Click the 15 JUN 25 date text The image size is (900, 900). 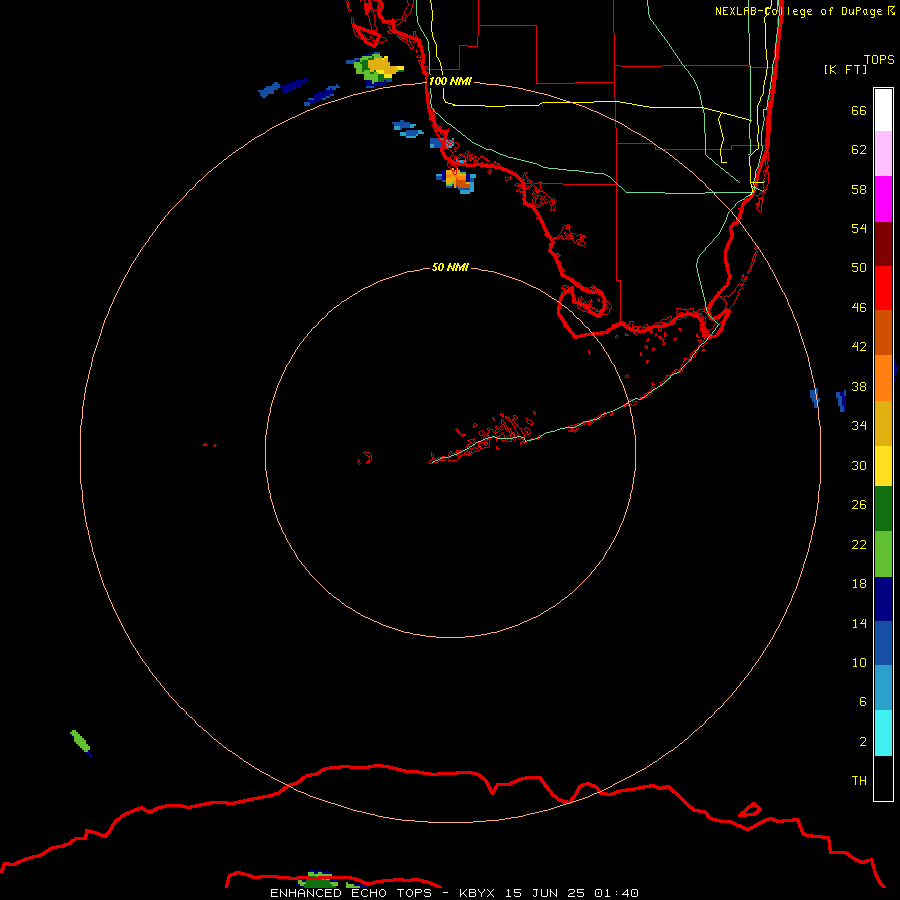point(545,893)
